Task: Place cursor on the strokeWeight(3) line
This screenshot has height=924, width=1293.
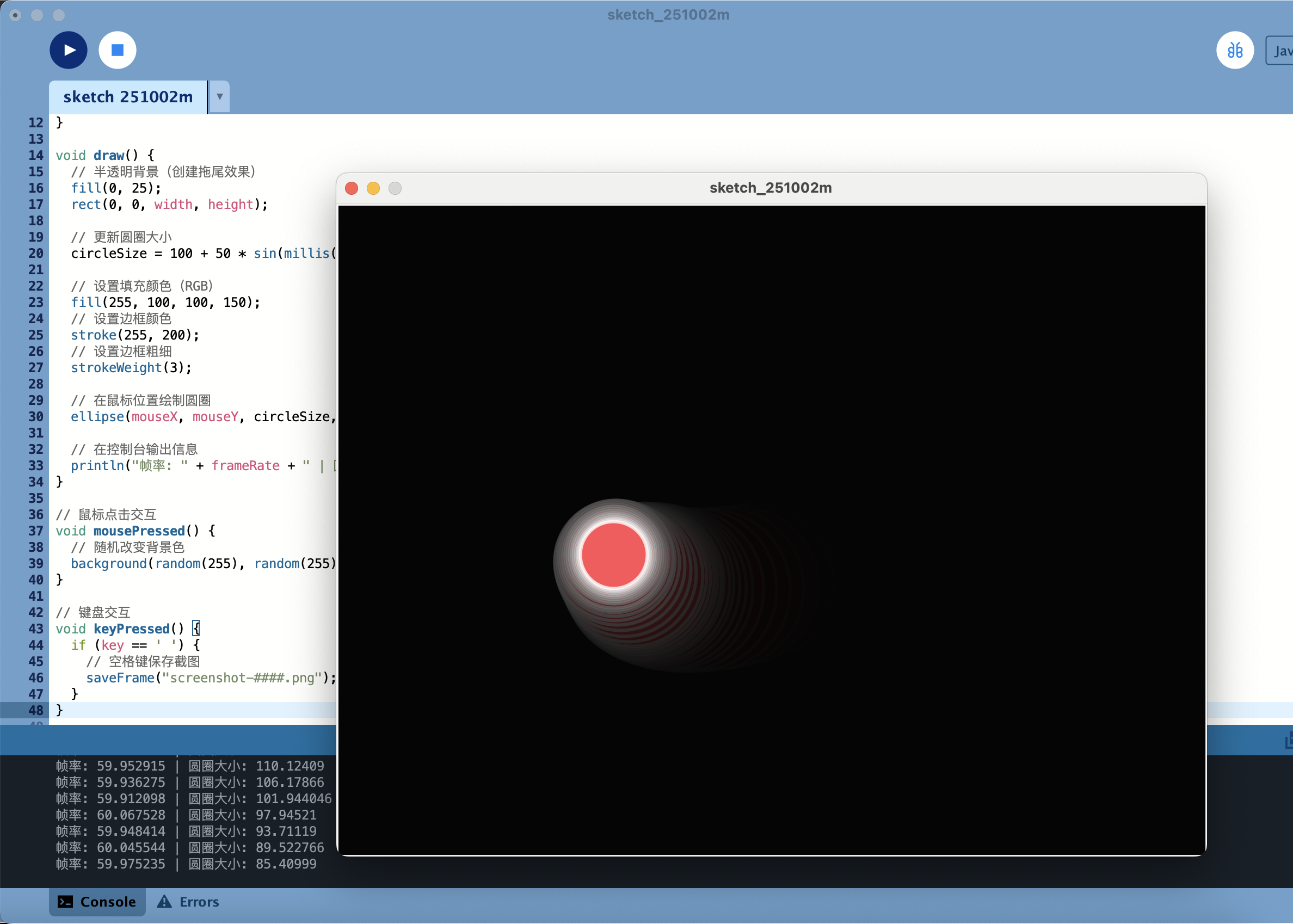Action: coord(131,367)
